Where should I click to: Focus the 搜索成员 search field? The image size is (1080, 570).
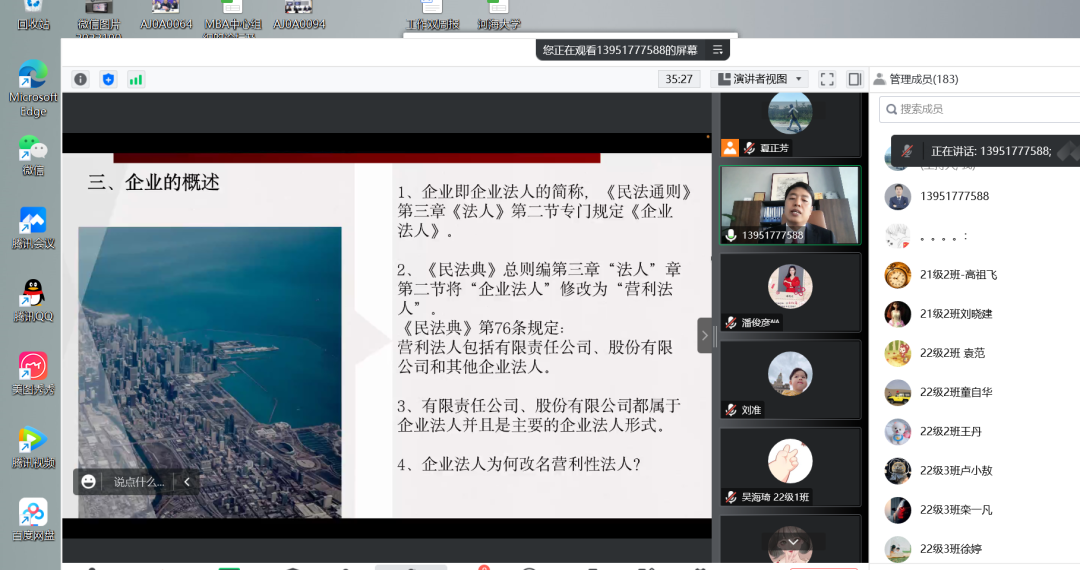[x=979, y=109]
